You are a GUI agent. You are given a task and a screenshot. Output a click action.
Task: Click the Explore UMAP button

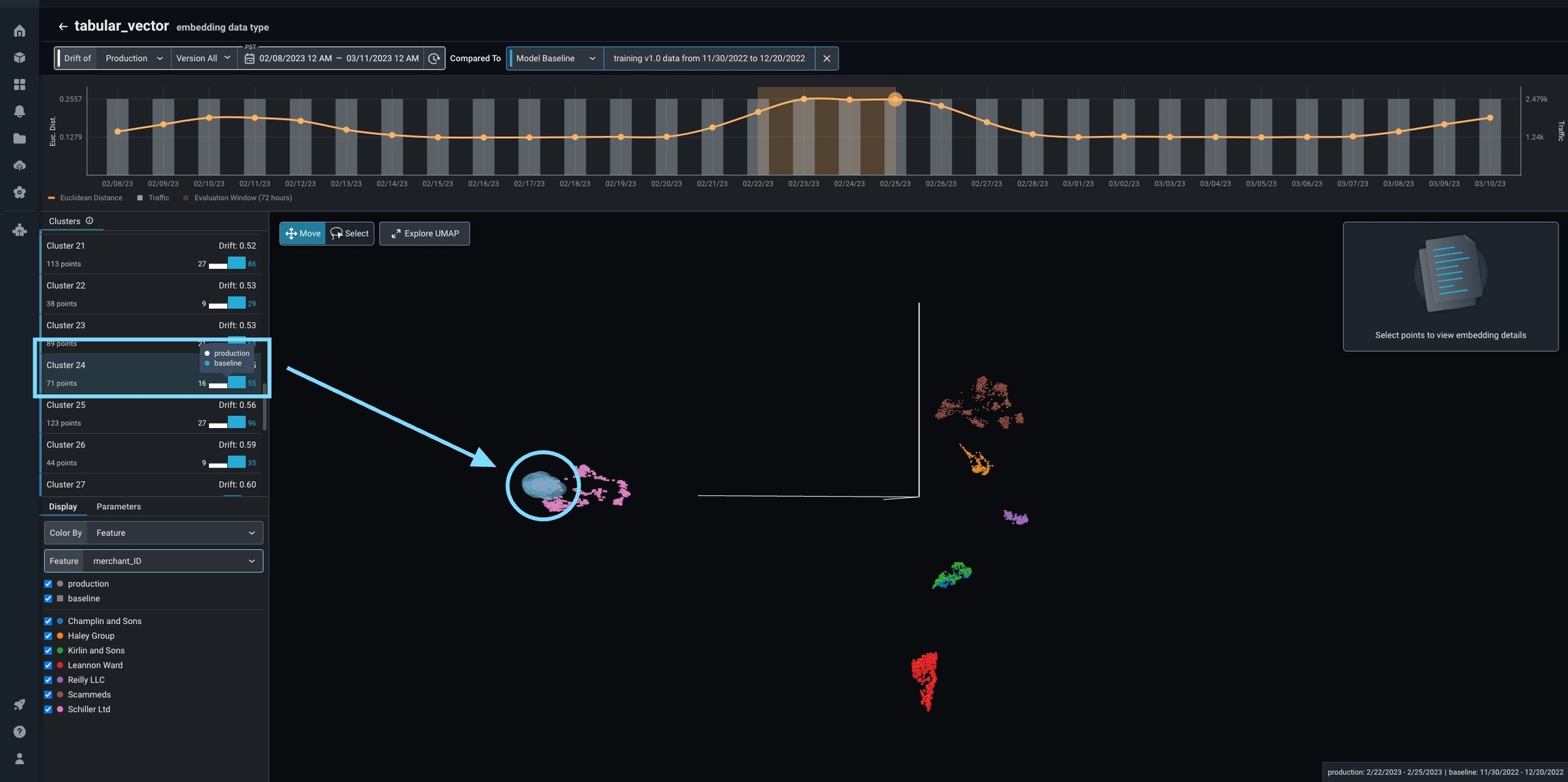click(424, 233)
